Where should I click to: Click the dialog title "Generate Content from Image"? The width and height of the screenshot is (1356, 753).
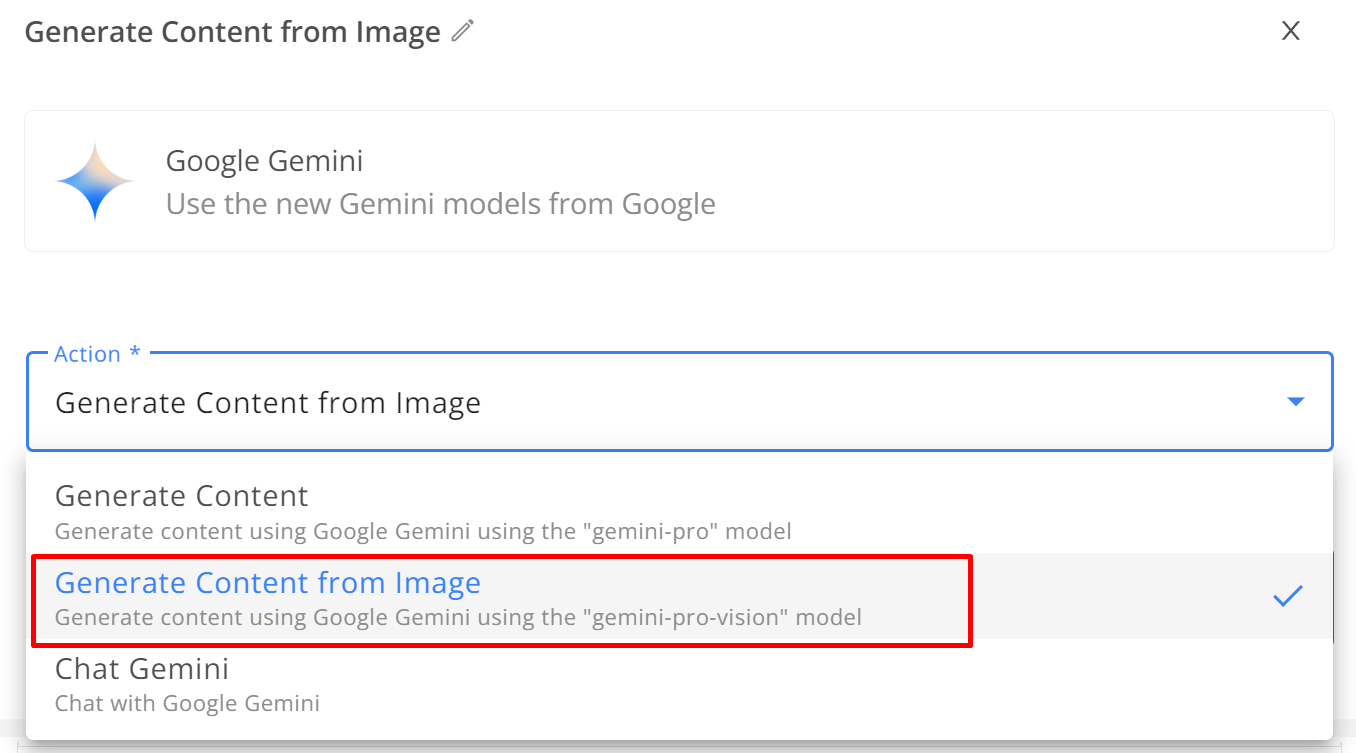232,32
